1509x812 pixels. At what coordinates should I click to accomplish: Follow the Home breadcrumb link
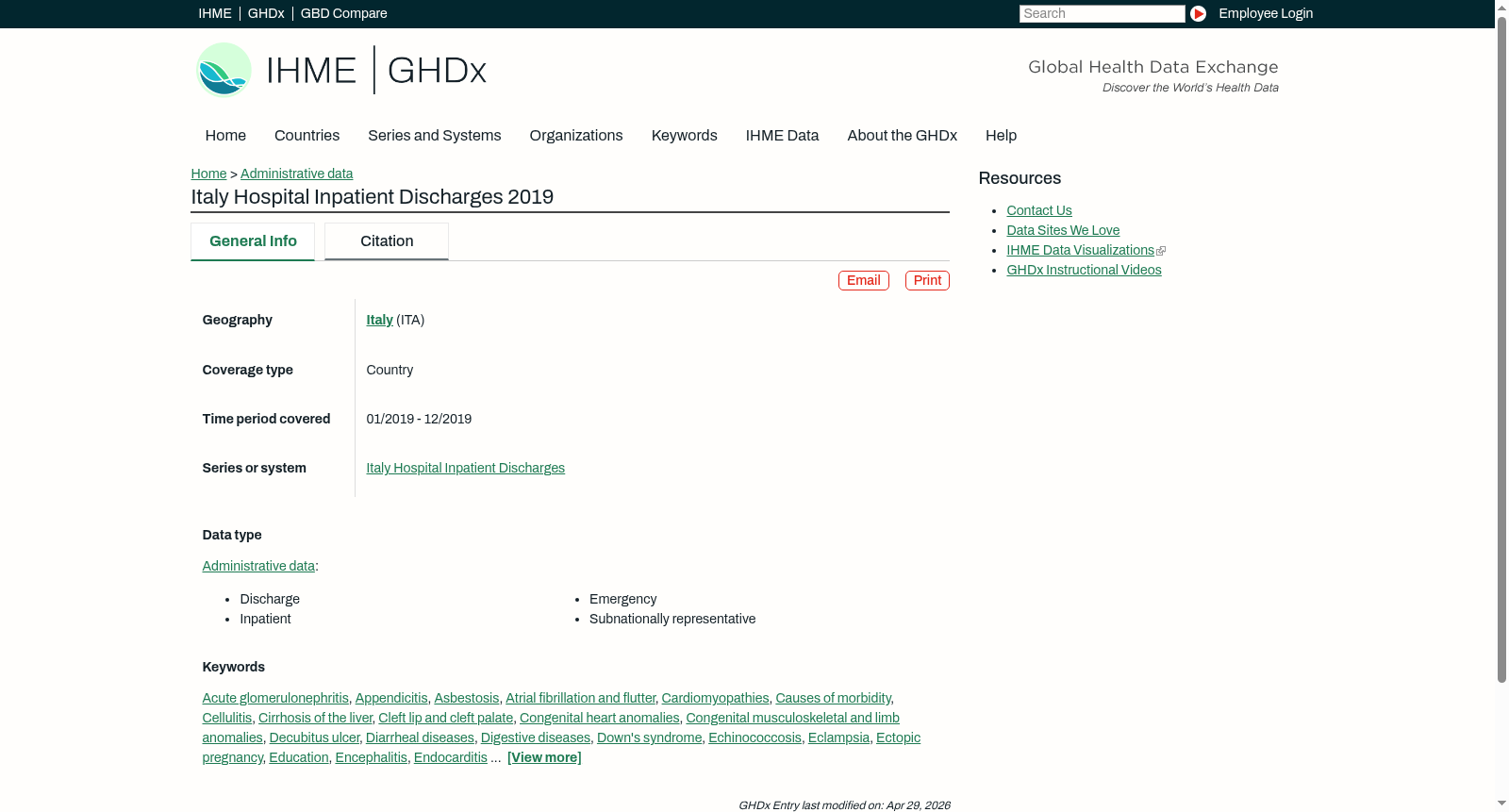(x=208, y=174)
